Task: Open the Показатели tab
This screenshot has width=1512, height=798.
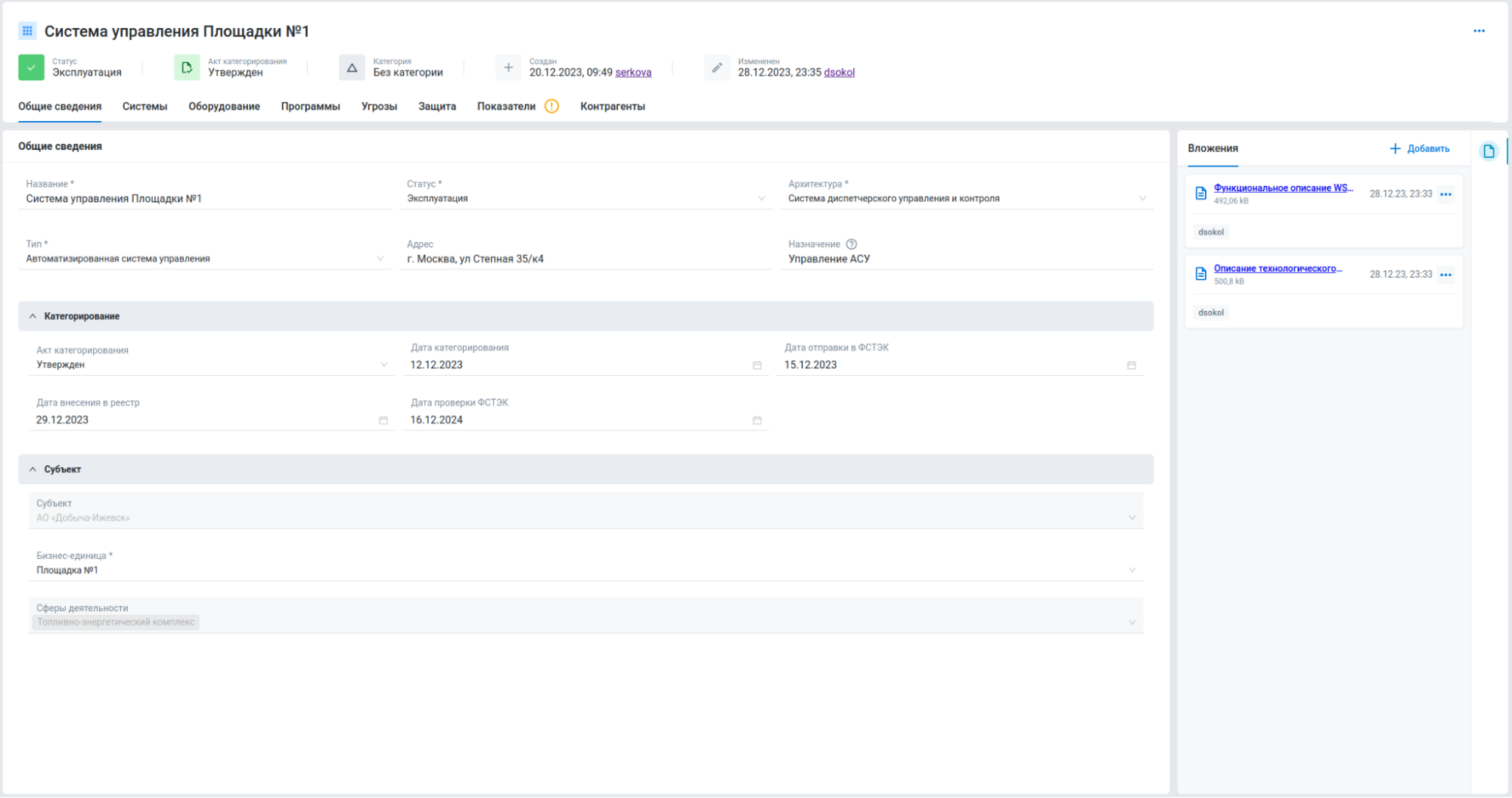Action: click(x=506, y=107)
